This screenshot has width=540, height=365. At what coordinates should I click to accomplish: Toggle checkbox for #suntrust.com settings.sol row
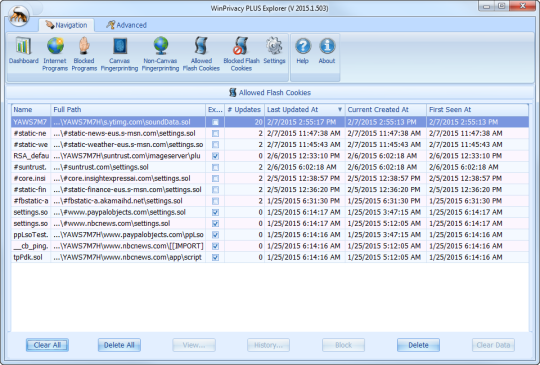pyautogui.click(x=215, y=167)
